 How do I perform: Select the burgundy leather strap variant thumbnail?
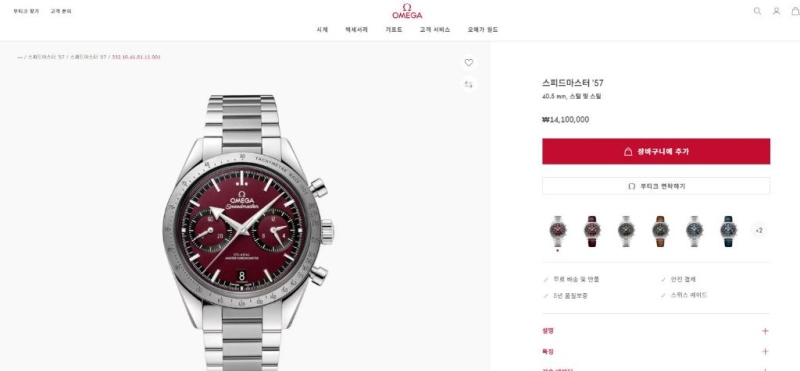coord(592,231)
